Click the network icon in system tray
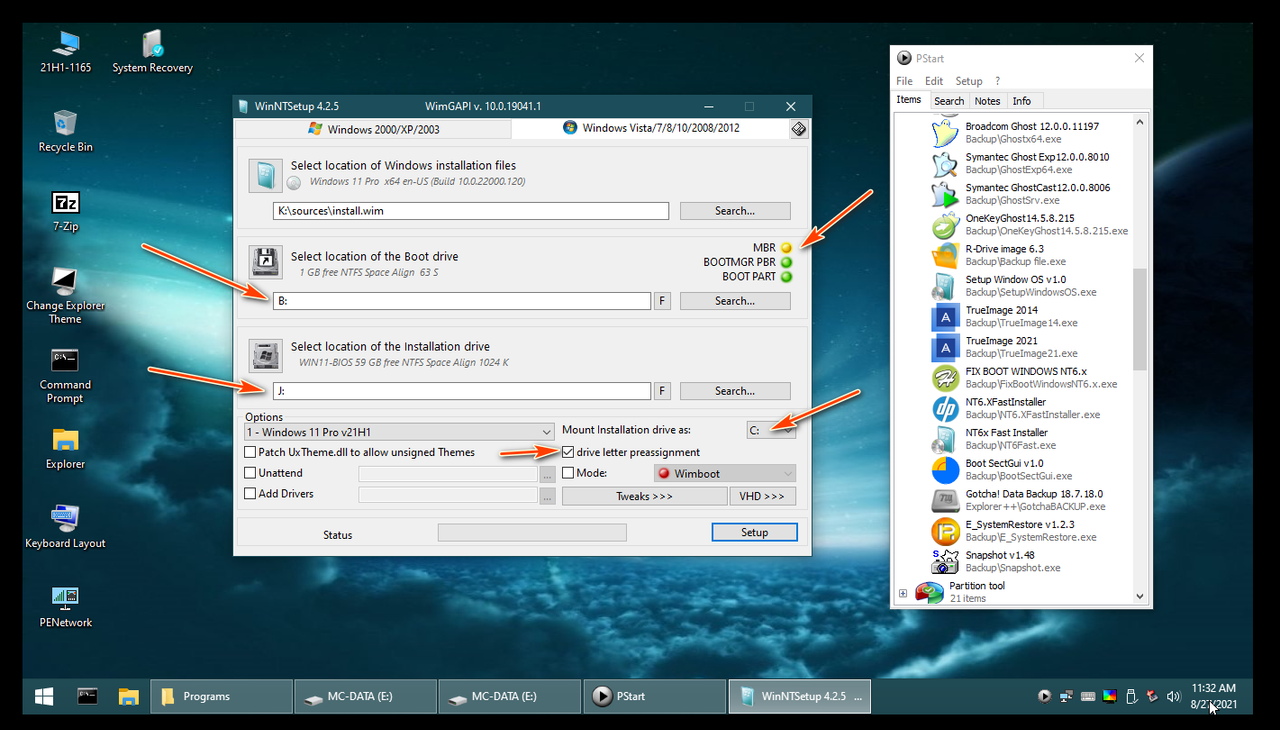This screenshot has height=730, width=1280. coord(1066,696)
